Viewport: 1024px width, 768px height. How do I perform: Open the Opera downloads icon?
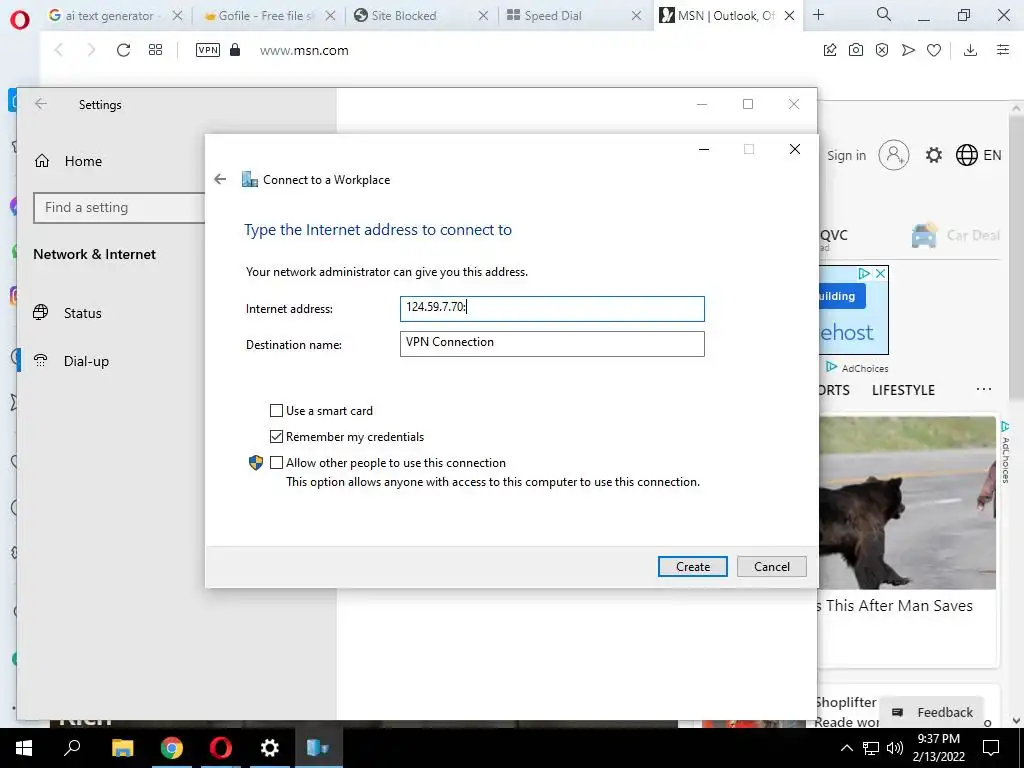point(970,50)
